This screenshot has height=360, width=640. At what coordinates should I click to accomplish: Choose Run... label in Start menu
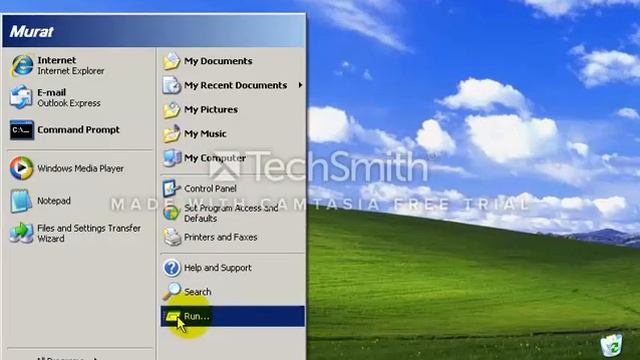pos(197,316)
